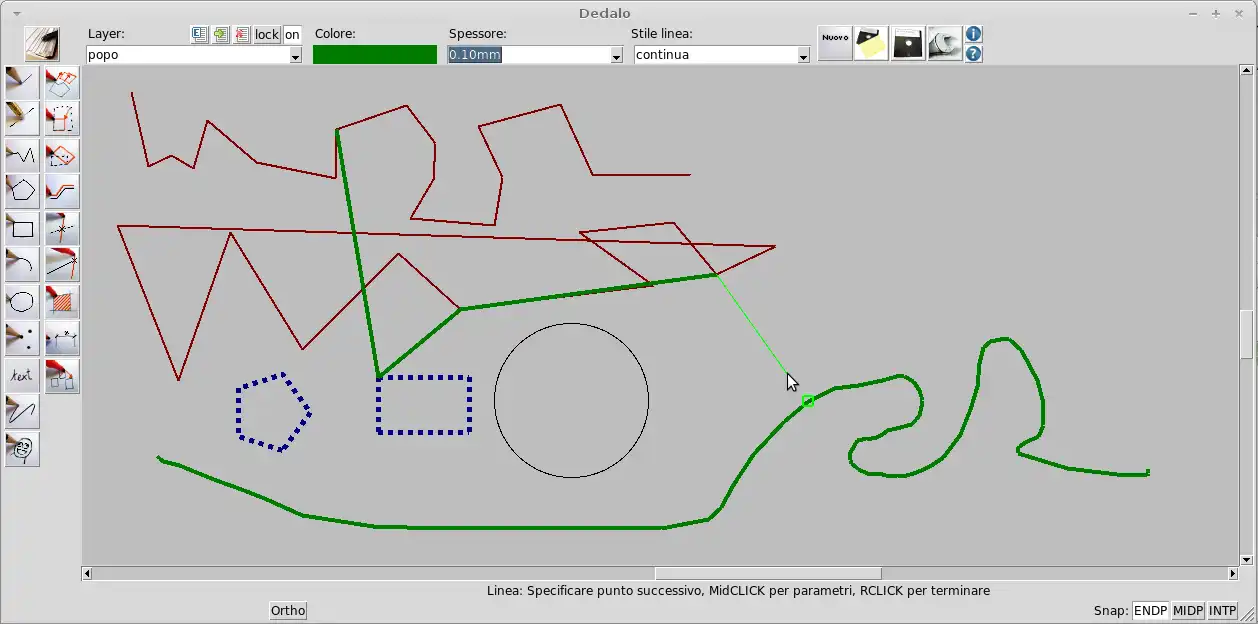Click the green snap marker square
This screenshot has width=1258, height=624.
click(x=808, y=401)
